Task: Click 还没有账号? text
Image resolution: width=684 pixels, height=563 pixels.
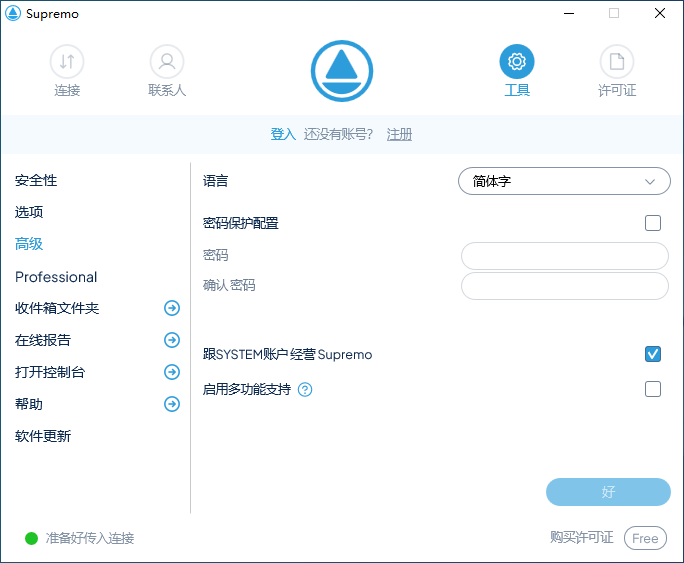Action: [339, 134]
